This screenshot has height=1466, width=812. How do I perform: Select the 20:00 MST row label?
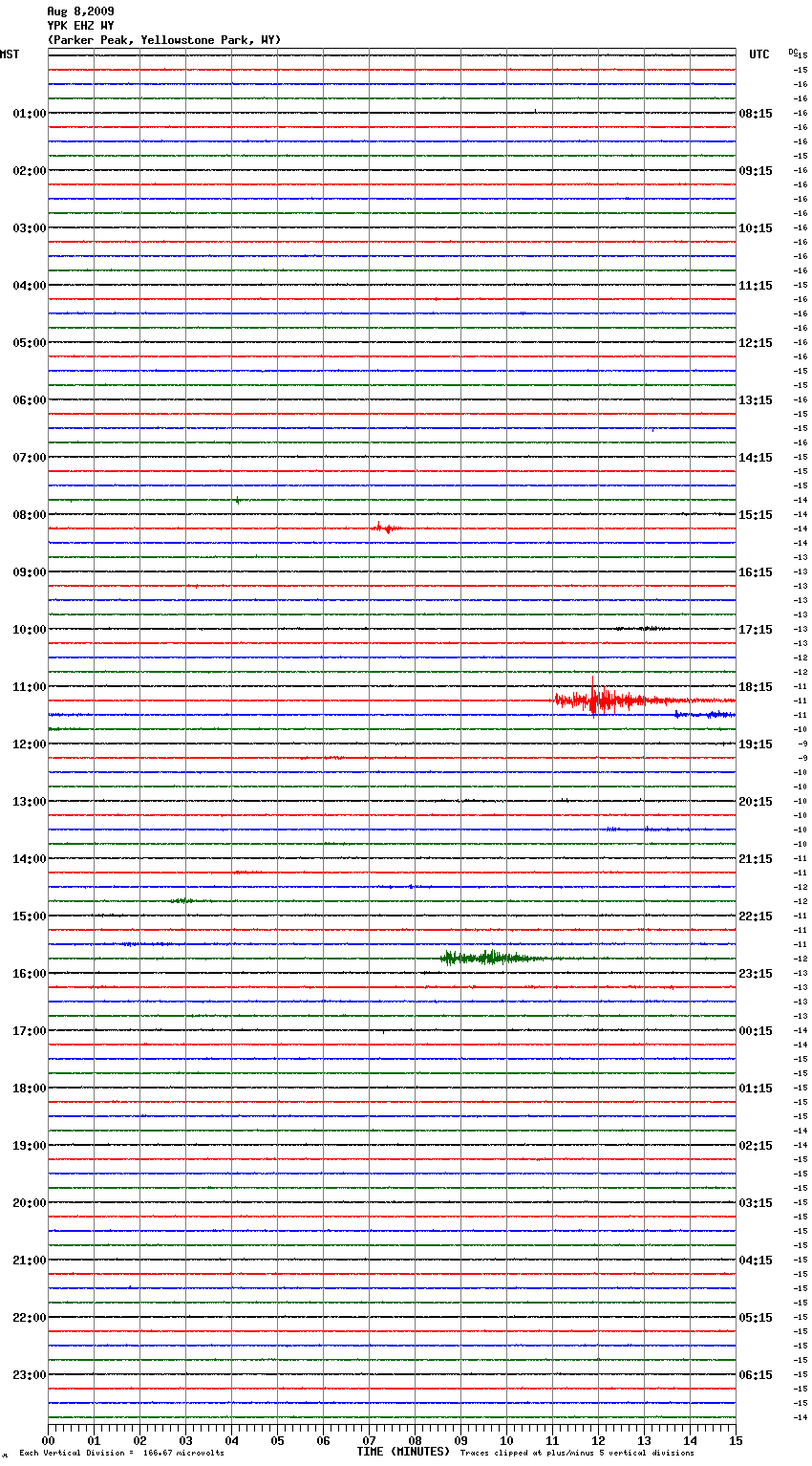30,1203
